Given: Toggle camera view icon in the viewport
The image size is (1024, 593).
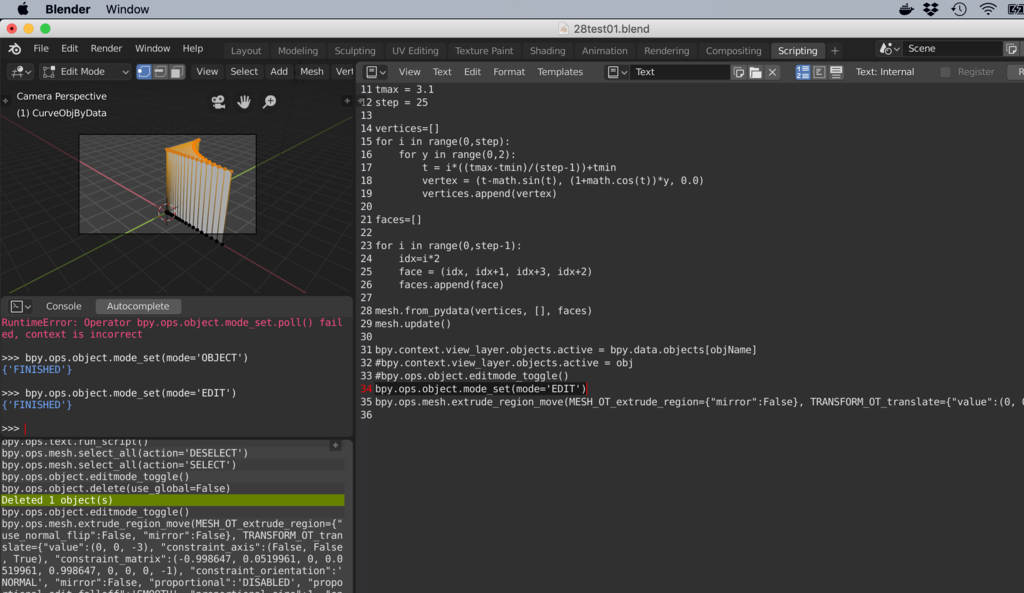Looking at the screenshot, I should 218,102.
